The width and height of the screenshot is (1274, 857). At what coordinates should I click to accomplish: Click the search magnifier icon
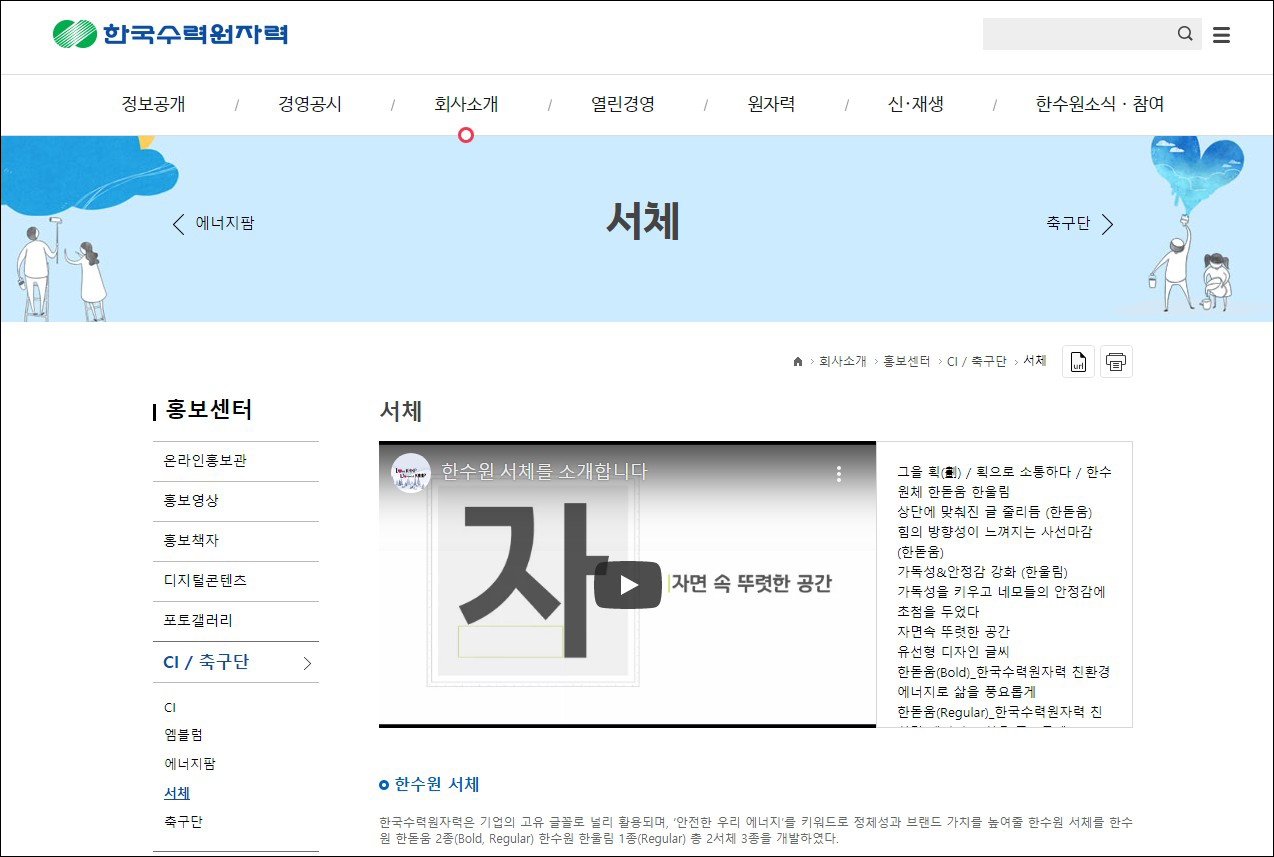1185,34
